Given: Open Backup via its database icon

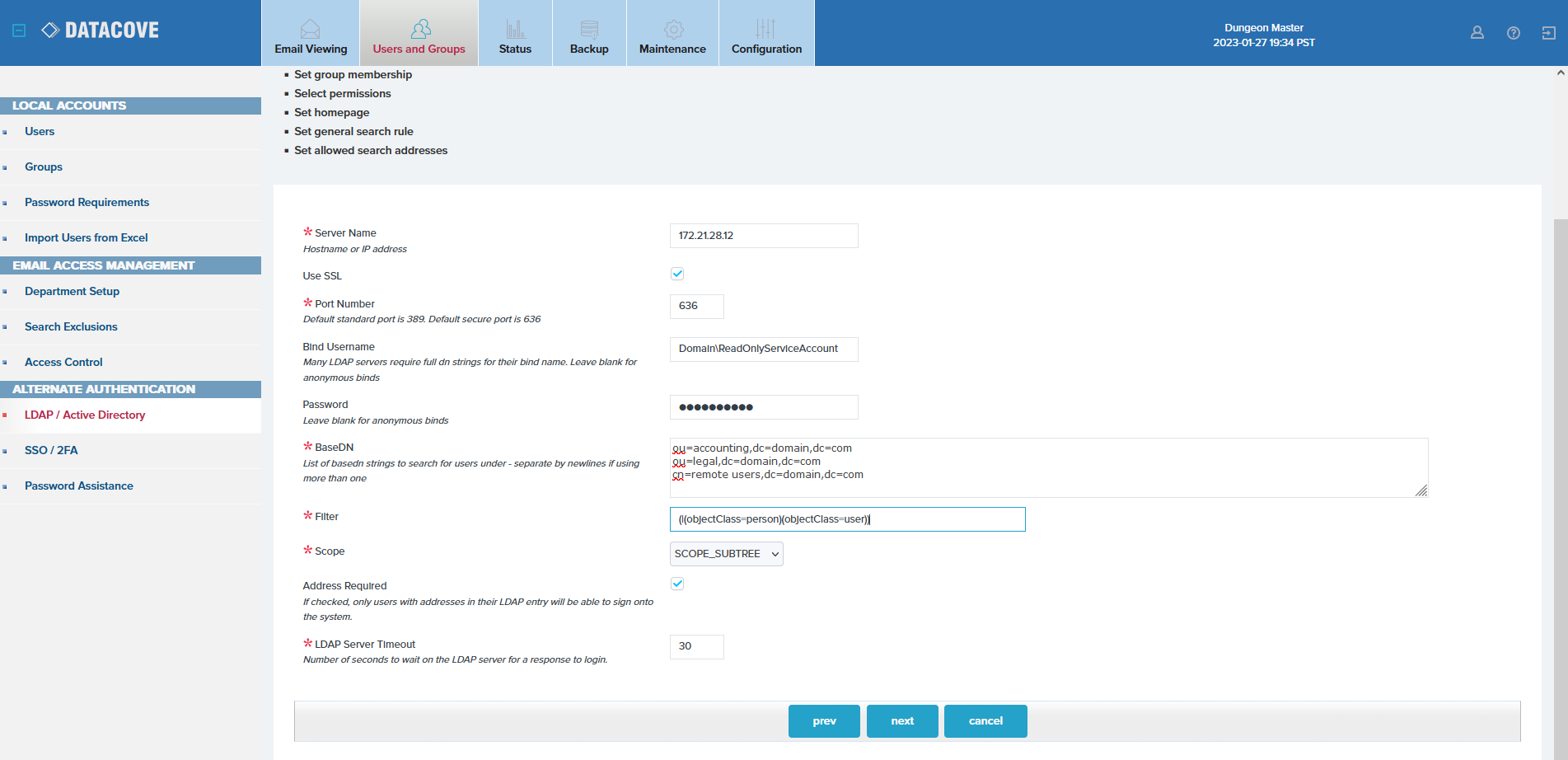Looking at the screenshot, I should (589, 30).
